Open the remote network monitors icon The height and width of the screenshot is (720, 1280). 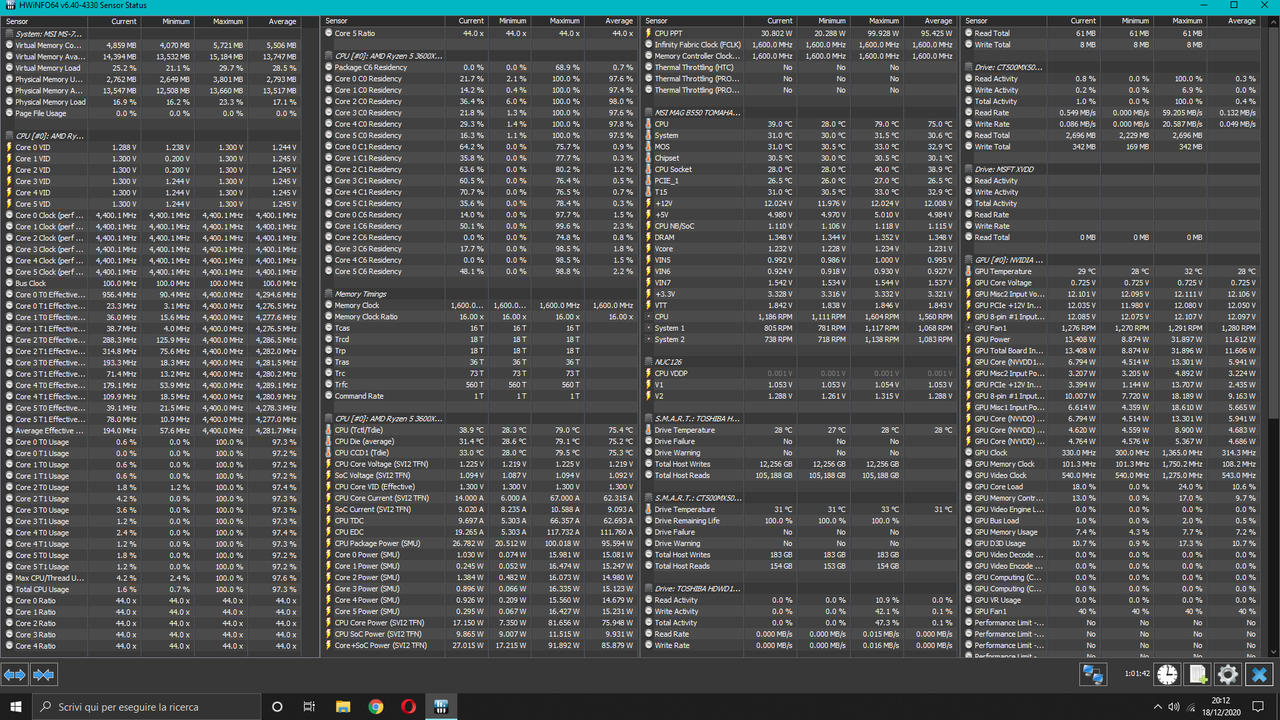point(1093,675)
